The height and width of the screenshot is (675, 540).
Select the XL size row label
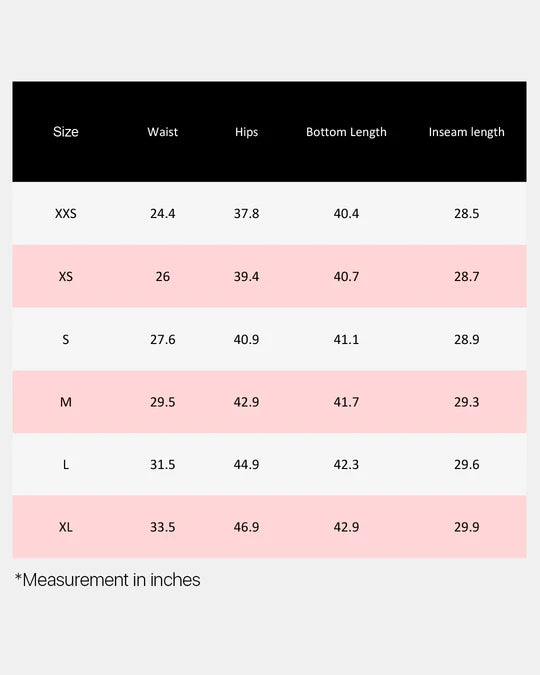pos(65,527)
